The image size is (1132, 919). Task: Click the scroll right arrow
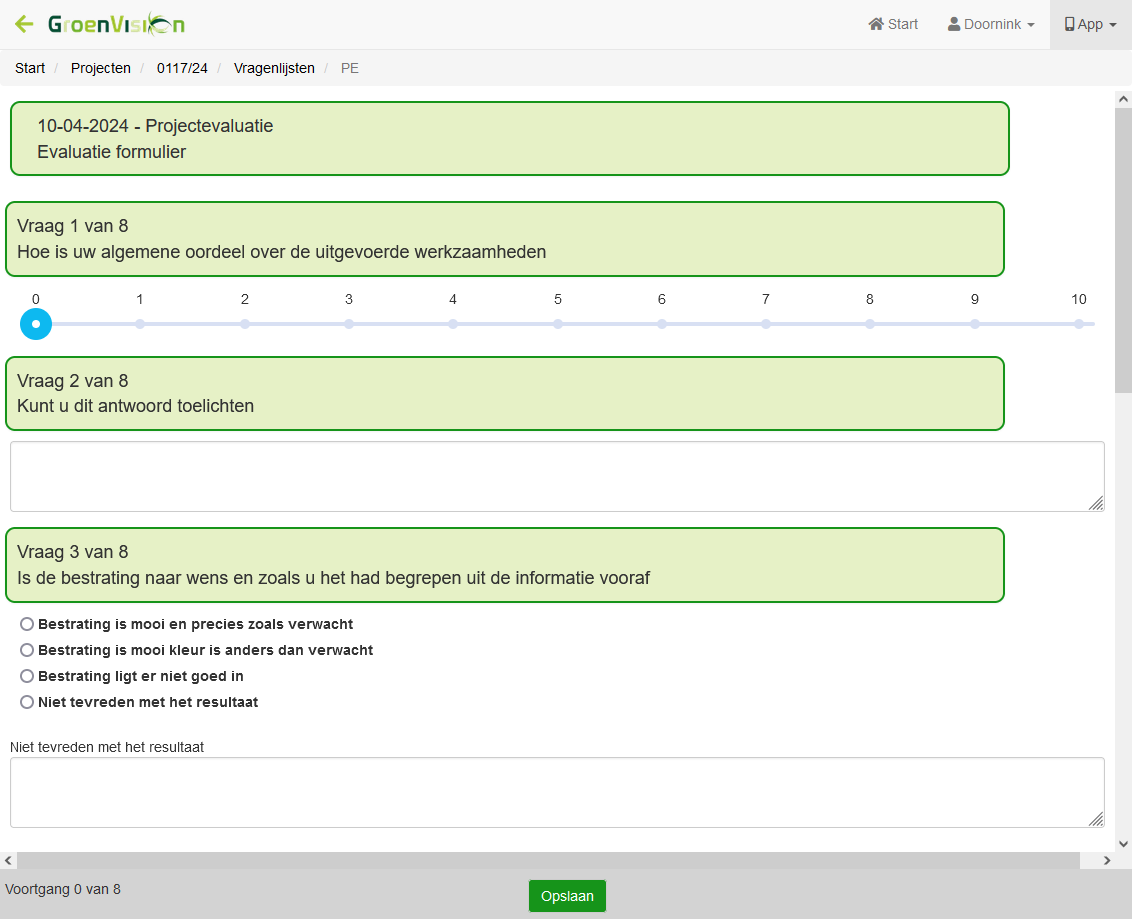click(x=1107, y=861)
